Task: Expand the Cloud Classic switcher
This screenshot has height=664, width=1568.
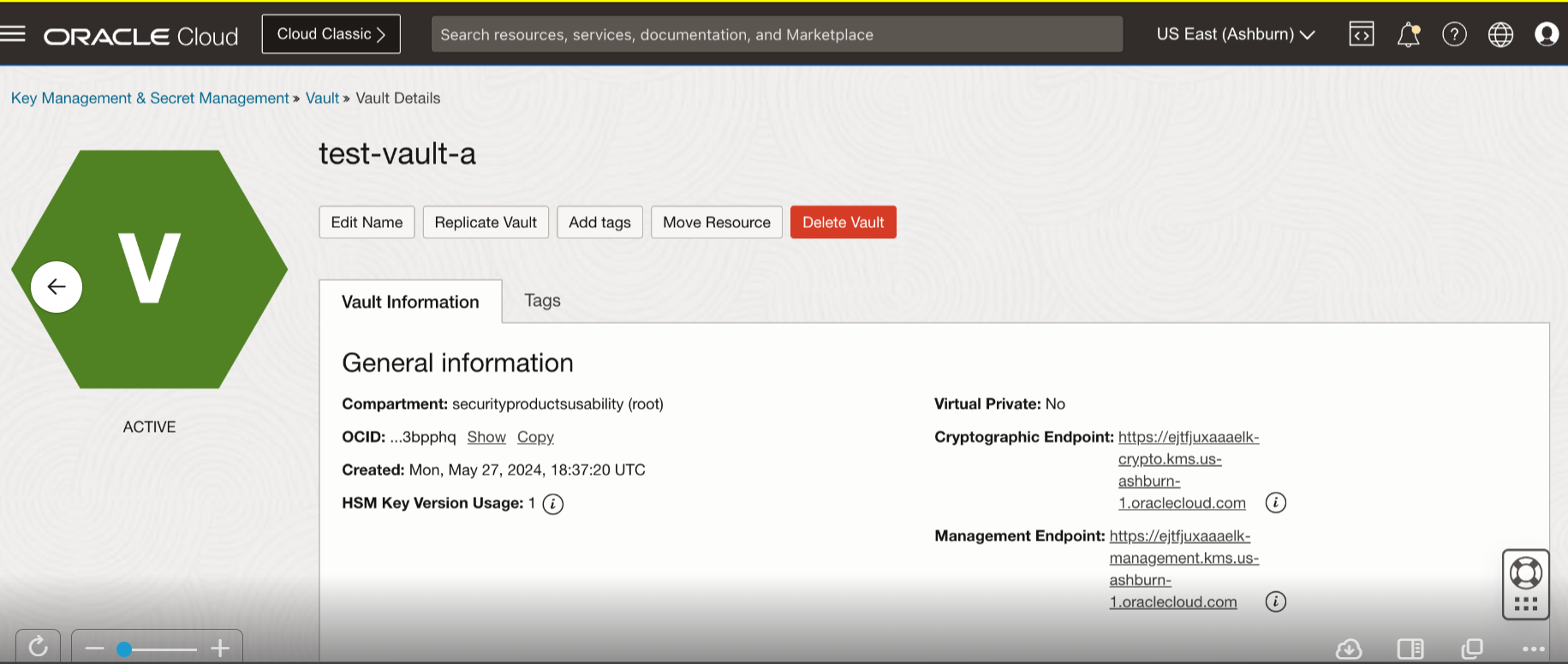Action: pos(331,34)
